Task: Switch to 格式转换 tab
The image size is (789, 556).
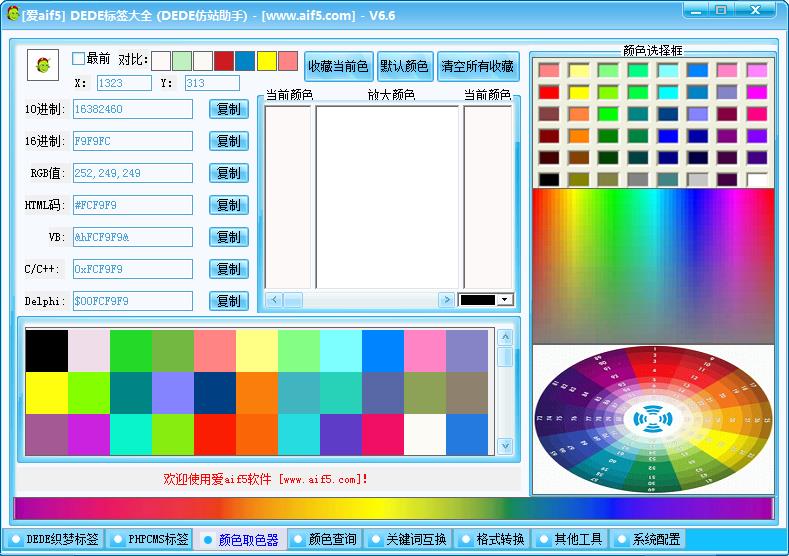Action: pos(492,539)
